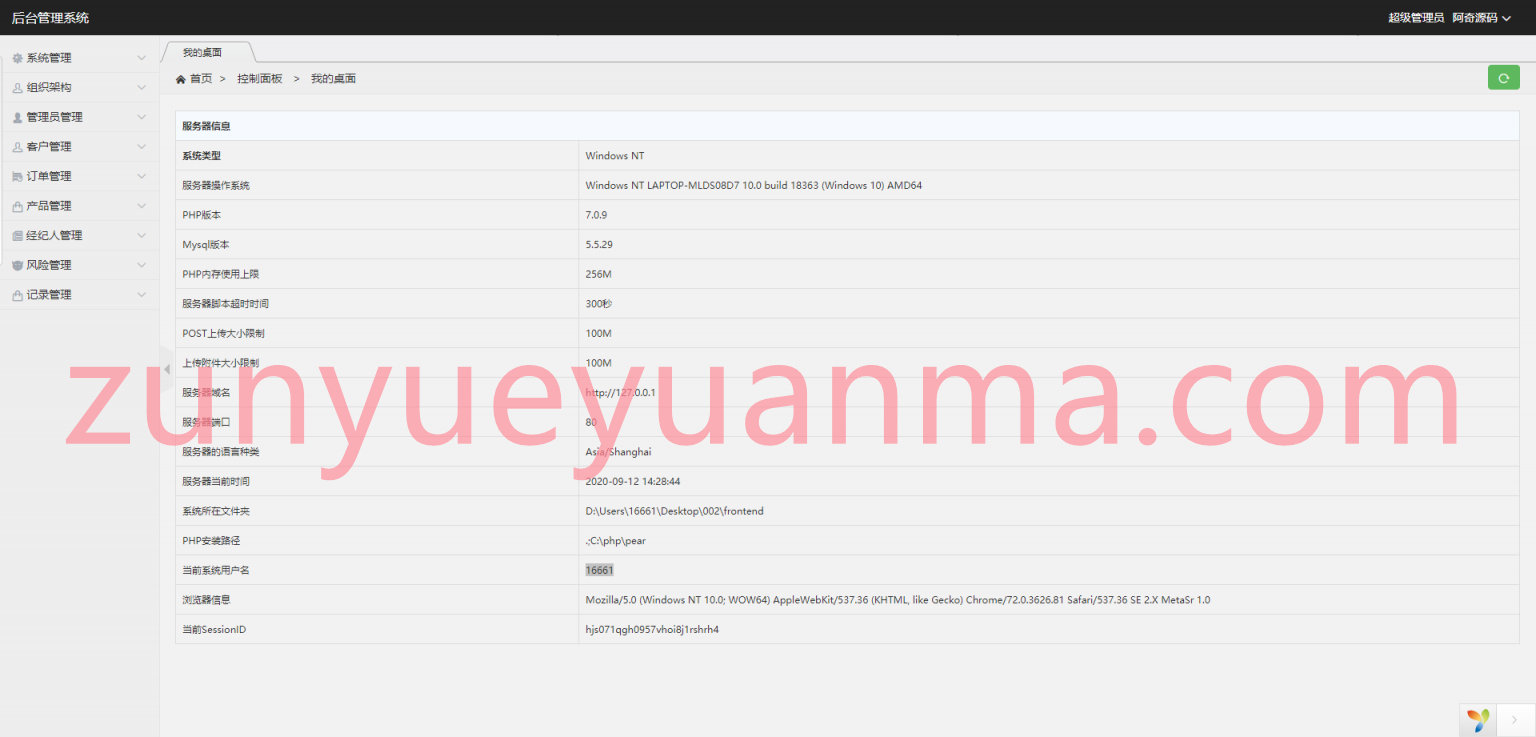Screen dimensions: 1536x737
Task: Expand the 系统管理 chevron
Action: pyautogui.click(x=141, y=58)
